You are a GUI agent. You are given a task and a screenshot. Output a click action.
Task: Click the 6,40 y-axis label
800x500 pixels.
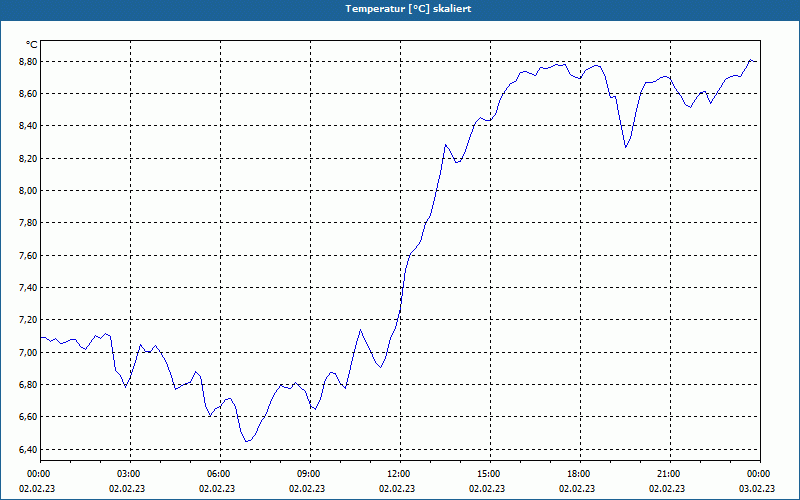28,449
